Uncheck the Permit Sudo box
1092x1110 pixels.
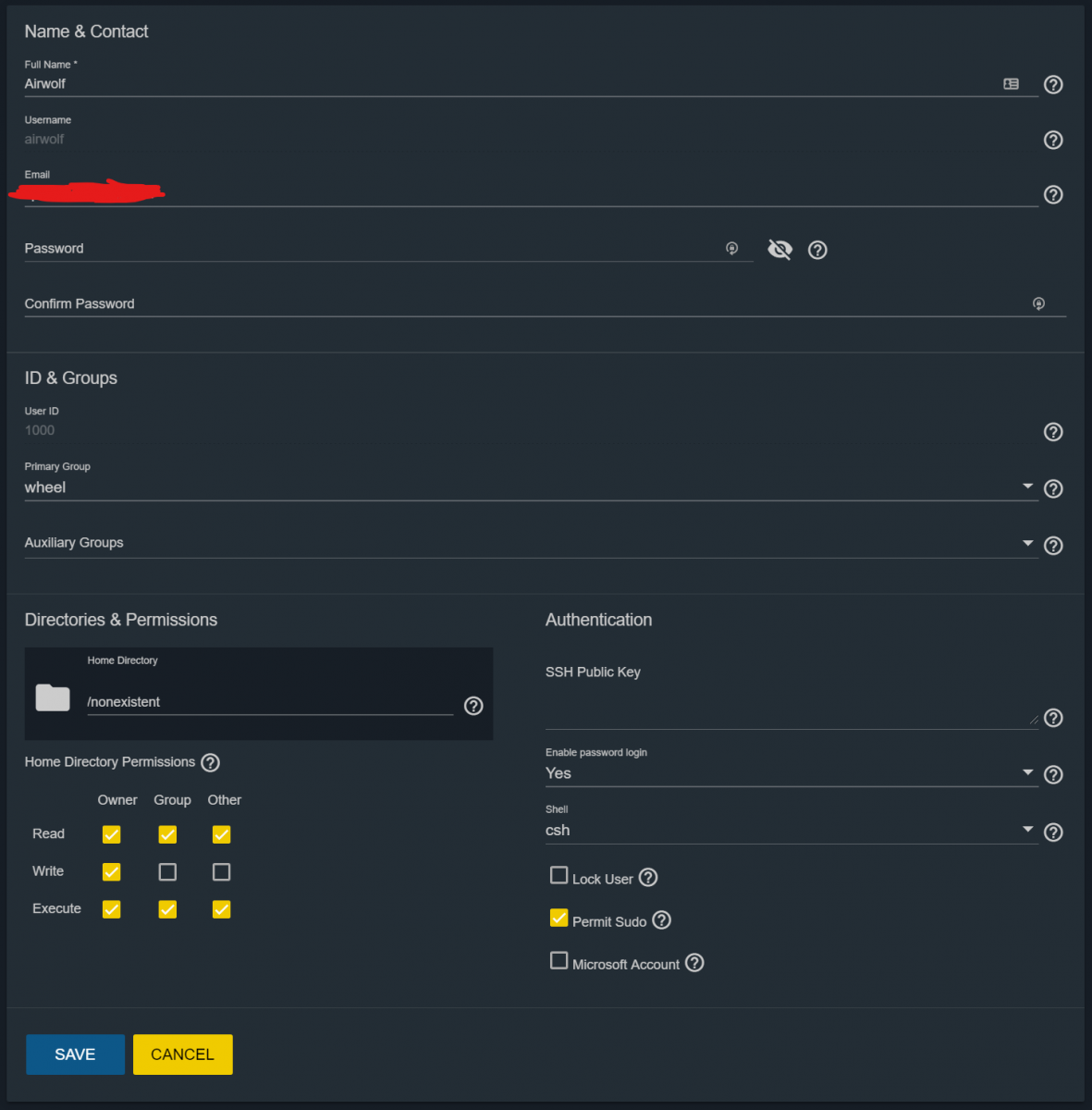pyautogui.click(x=558, y=918)
